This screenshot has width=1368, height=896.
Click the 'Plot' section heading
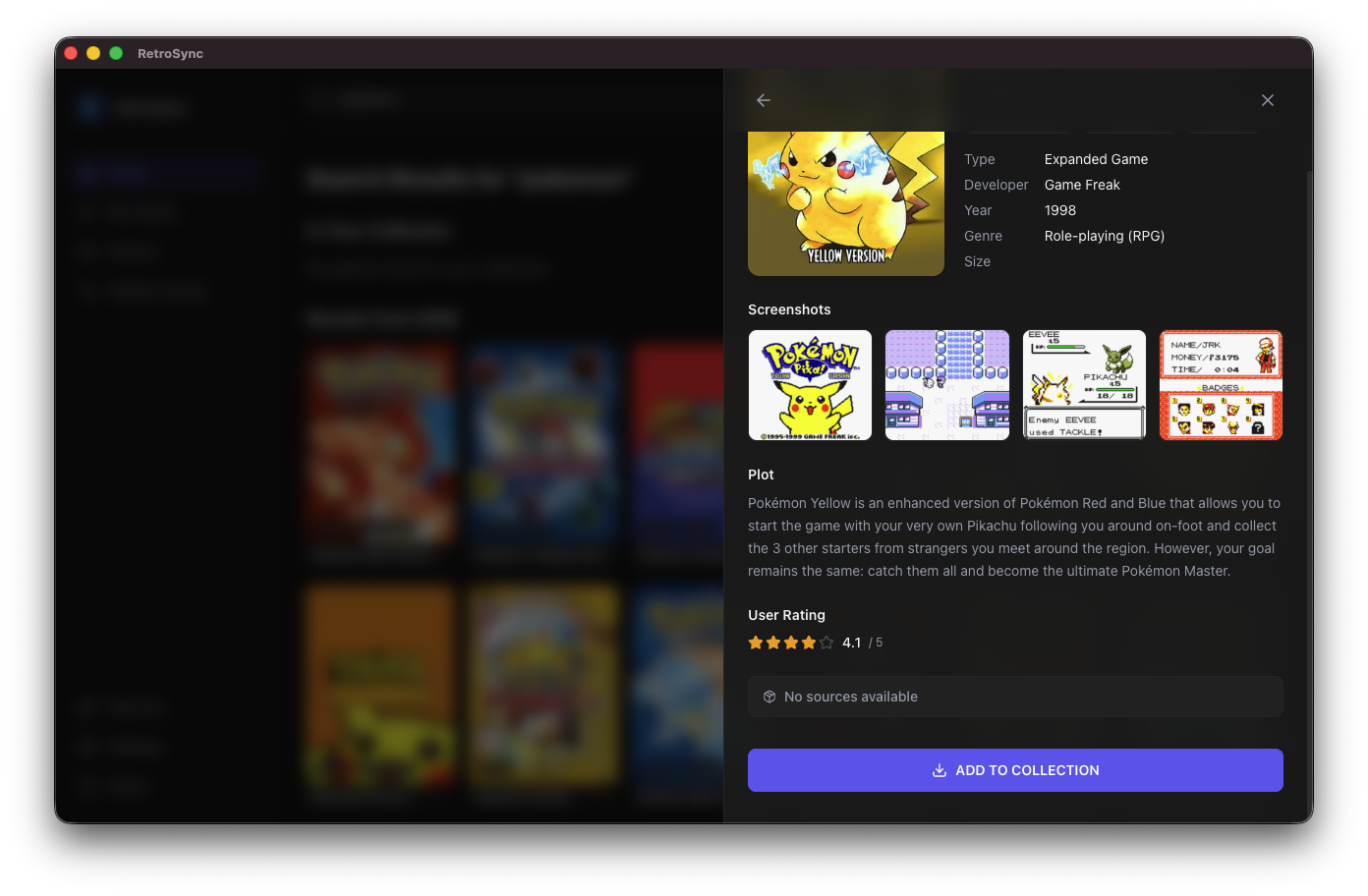[761, 475]
